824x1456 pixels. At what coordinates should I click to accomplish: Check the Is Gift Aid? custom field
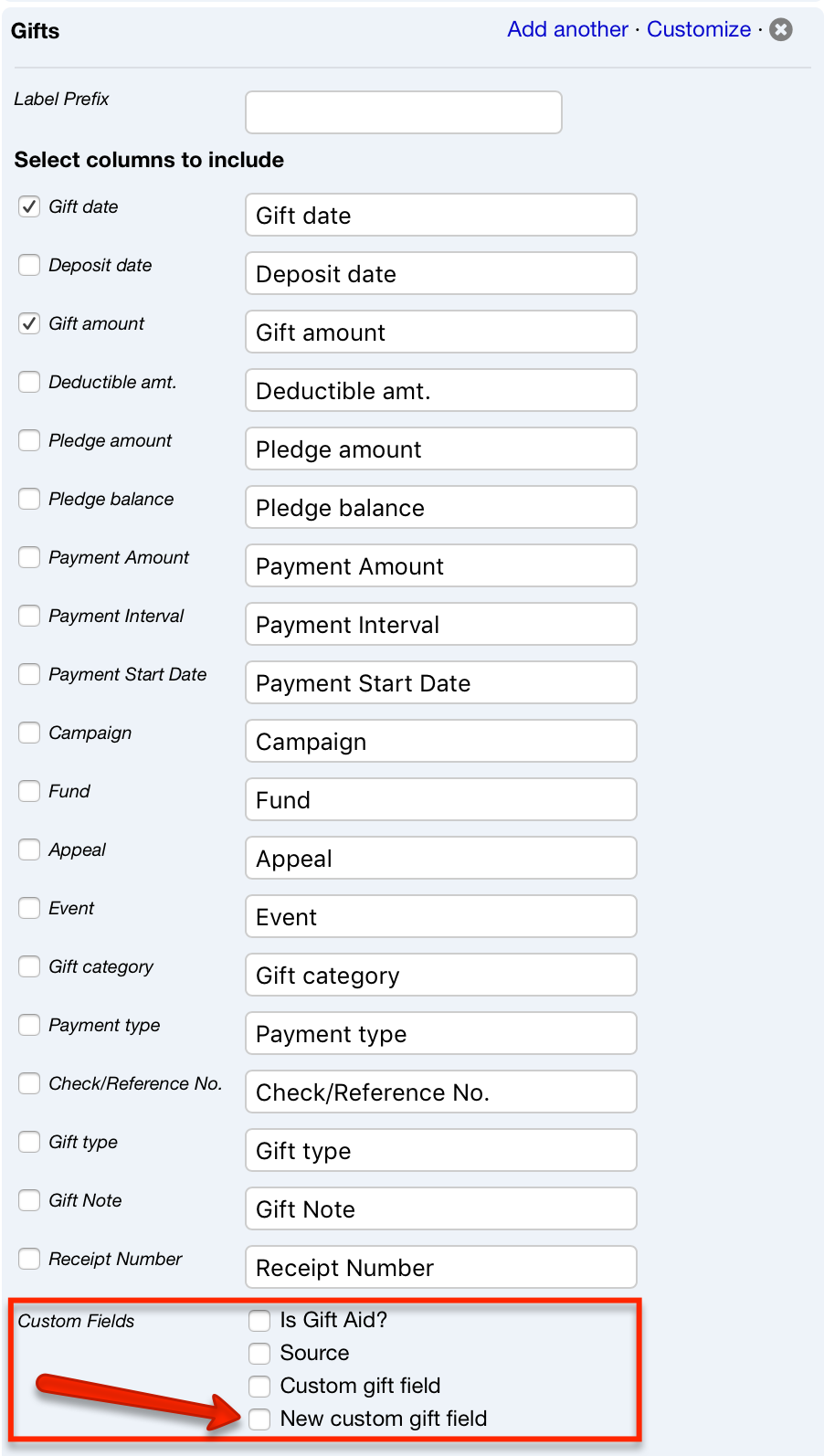coord(259,1320)
